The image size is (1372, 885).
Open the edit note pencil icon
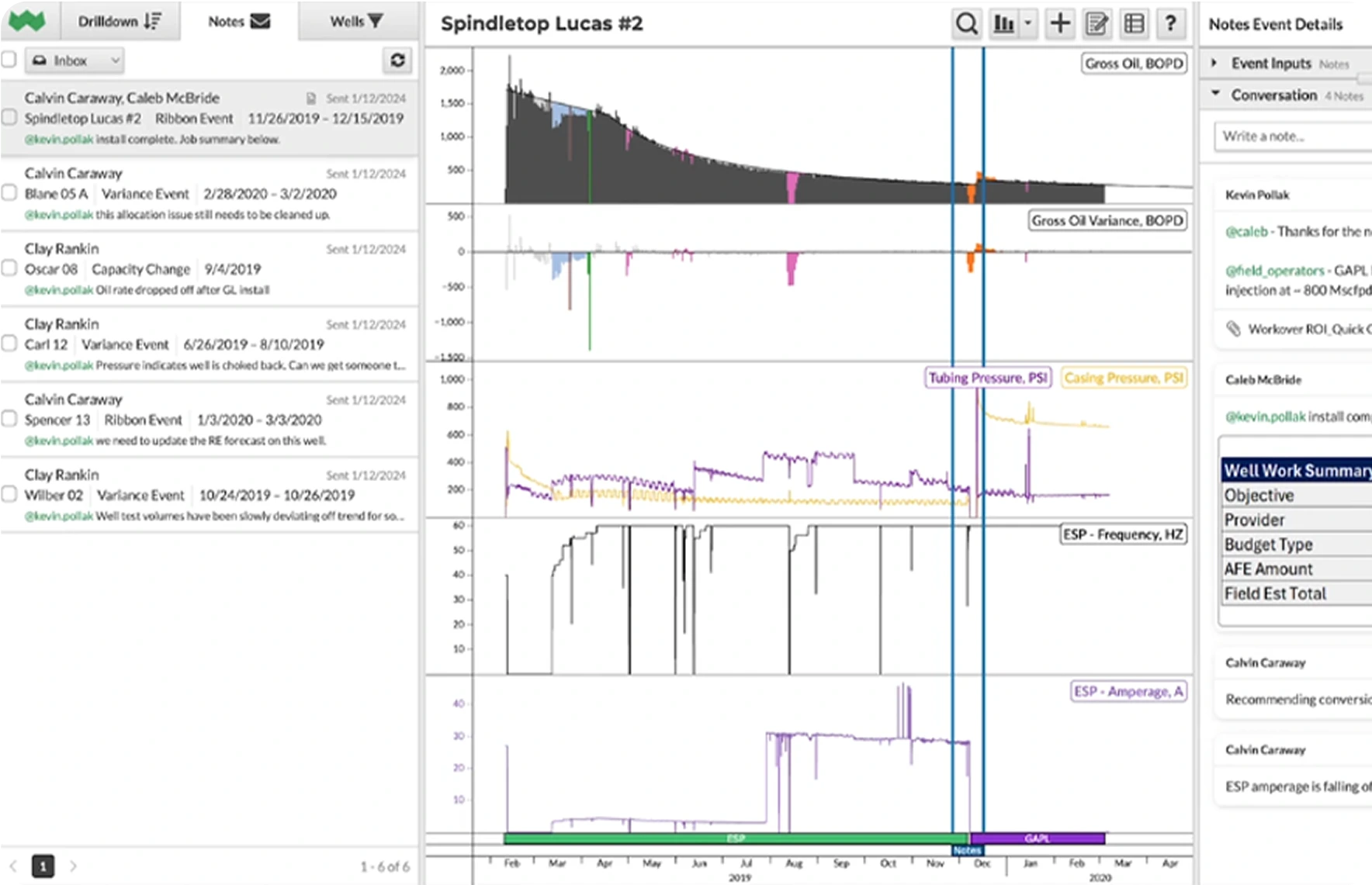[1097, 23]
